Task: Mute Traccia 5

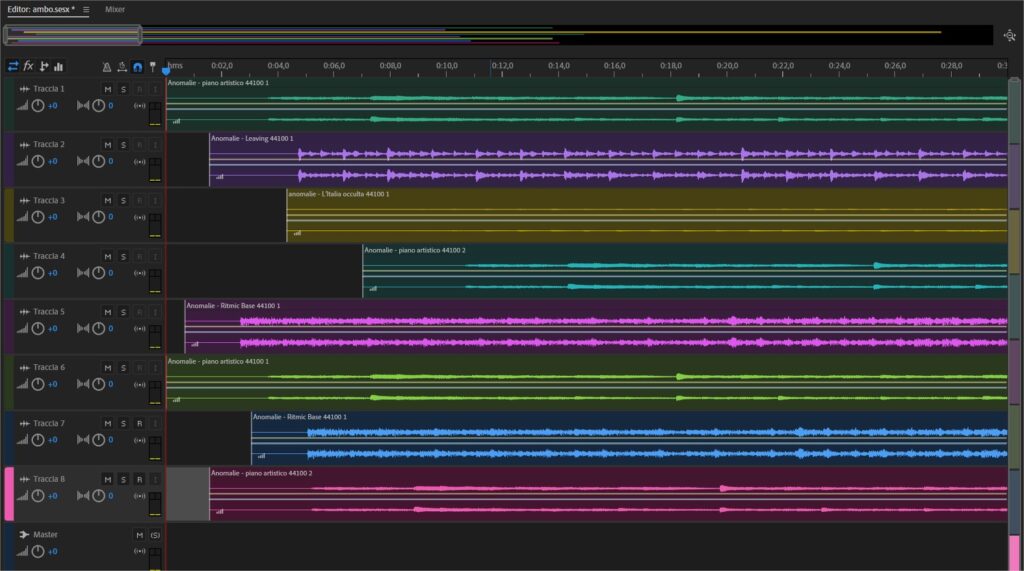Action: click(x=108, y=312)
